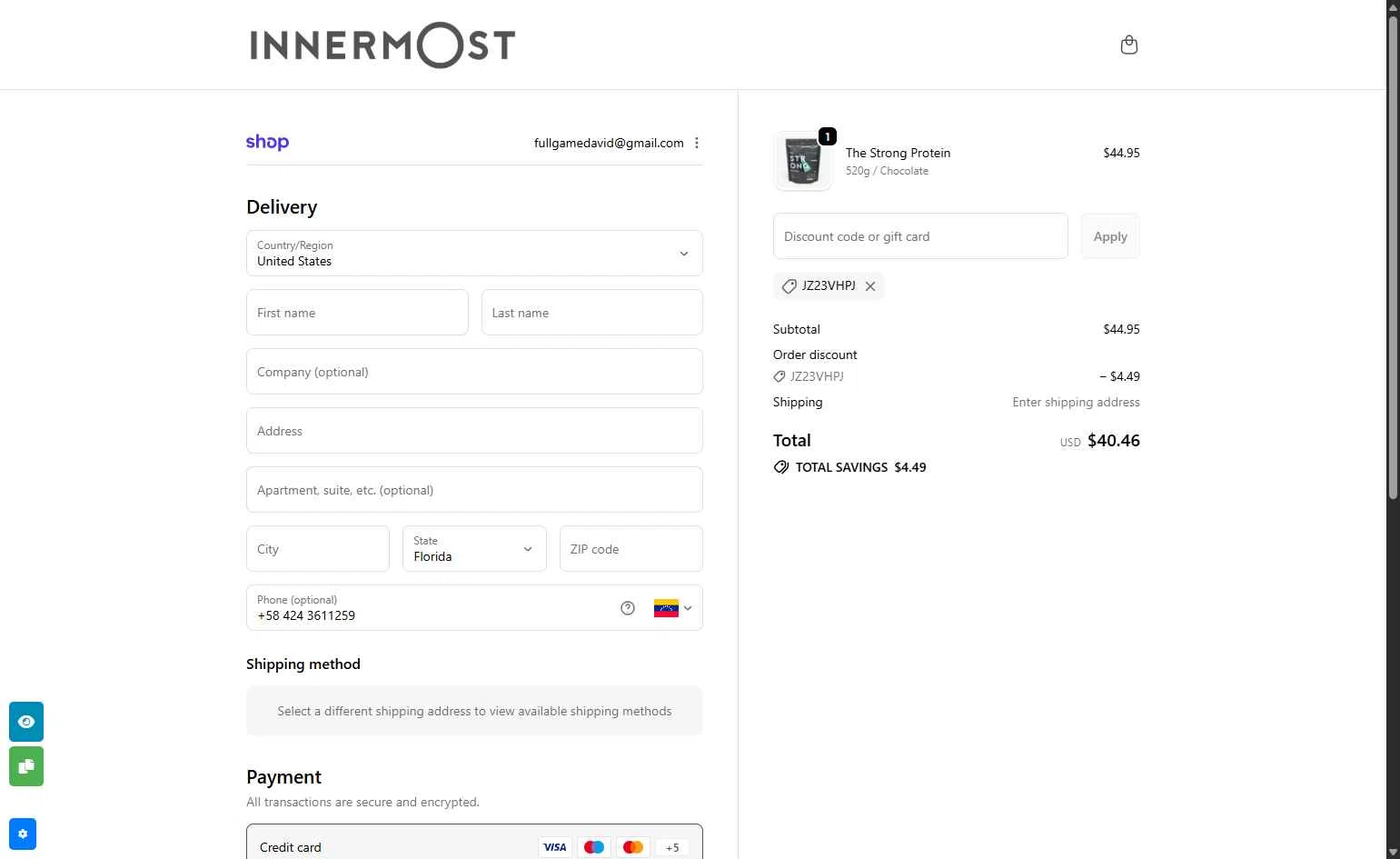Focus the Apartment, suite field
The image size is (1400, 859).
coord(474,490)
